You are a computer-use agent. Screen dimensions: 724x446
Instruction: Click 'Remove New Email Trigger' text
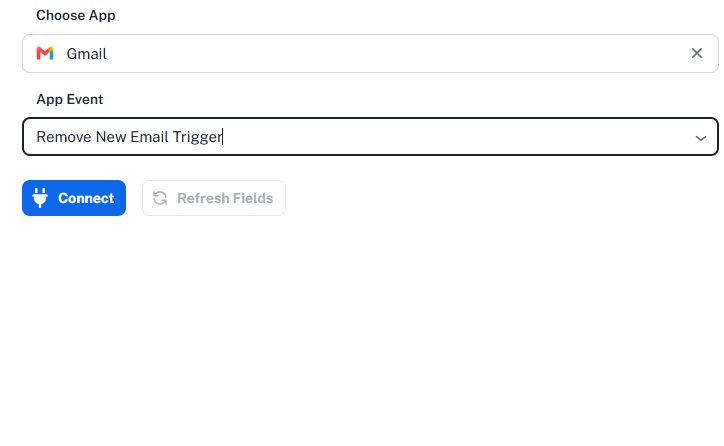129,137
